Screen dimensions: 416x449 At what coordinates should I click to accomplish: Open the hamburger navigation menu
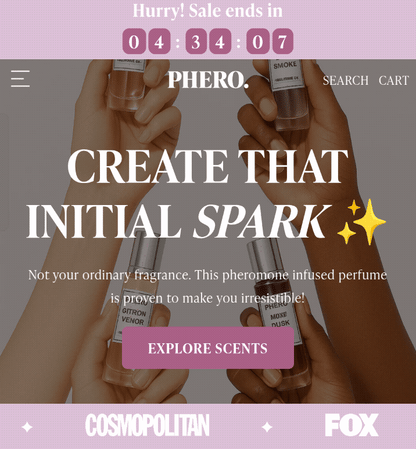click(x=20, y=79)
